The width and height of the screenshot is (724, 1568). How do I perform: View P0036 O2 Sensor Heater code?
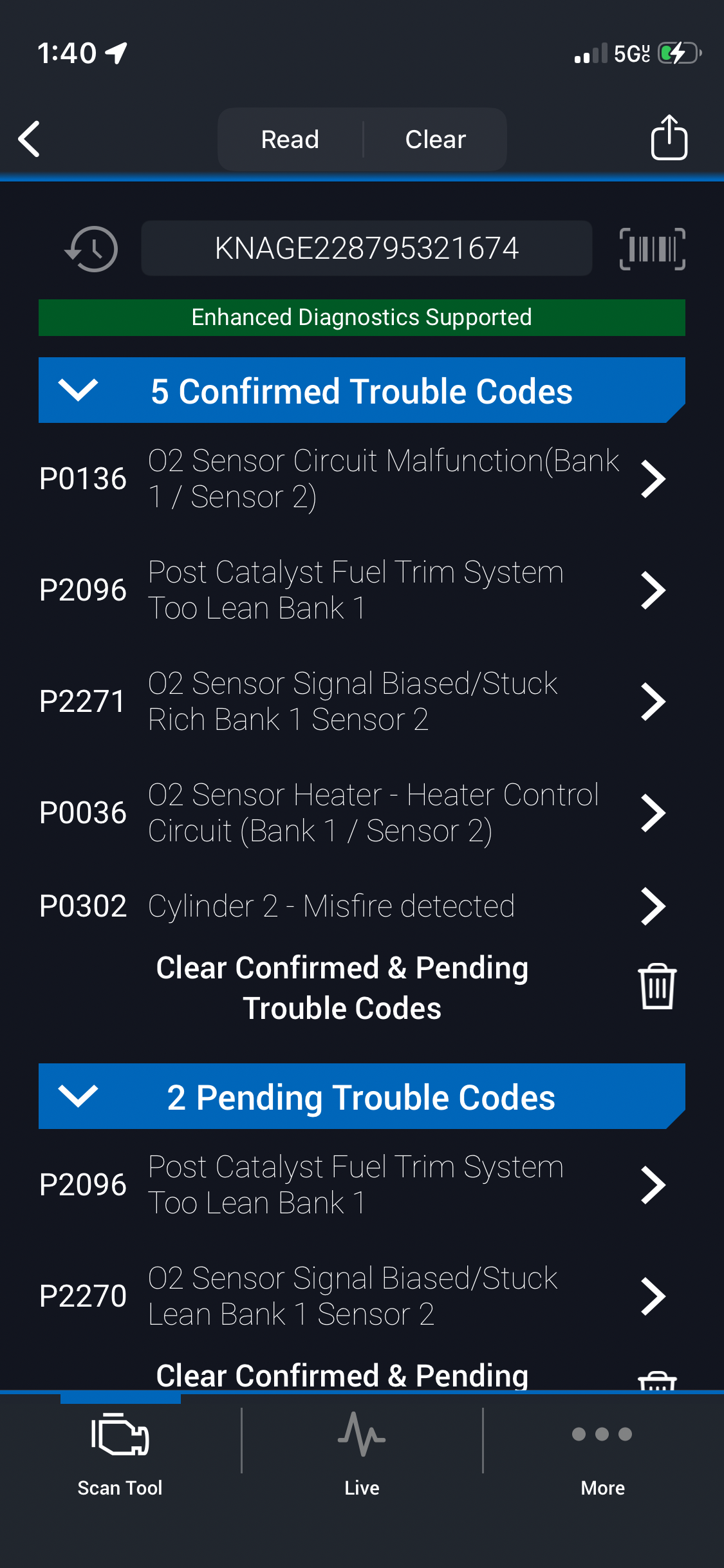(x=653, y=813)
